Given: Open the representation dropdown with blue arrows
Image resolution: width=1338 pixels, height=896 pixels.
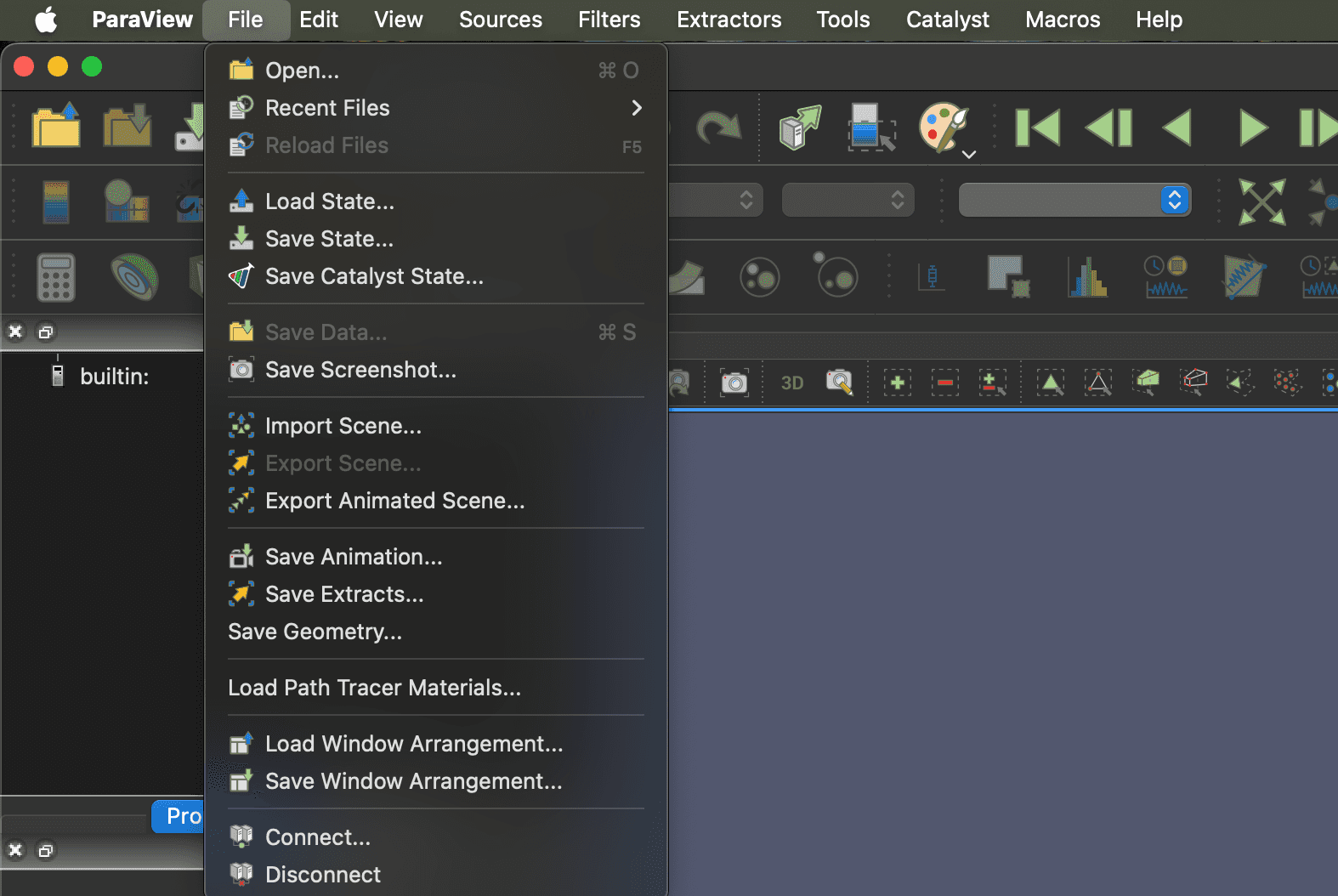Looking at the screenshot, I should point(1174,201).
